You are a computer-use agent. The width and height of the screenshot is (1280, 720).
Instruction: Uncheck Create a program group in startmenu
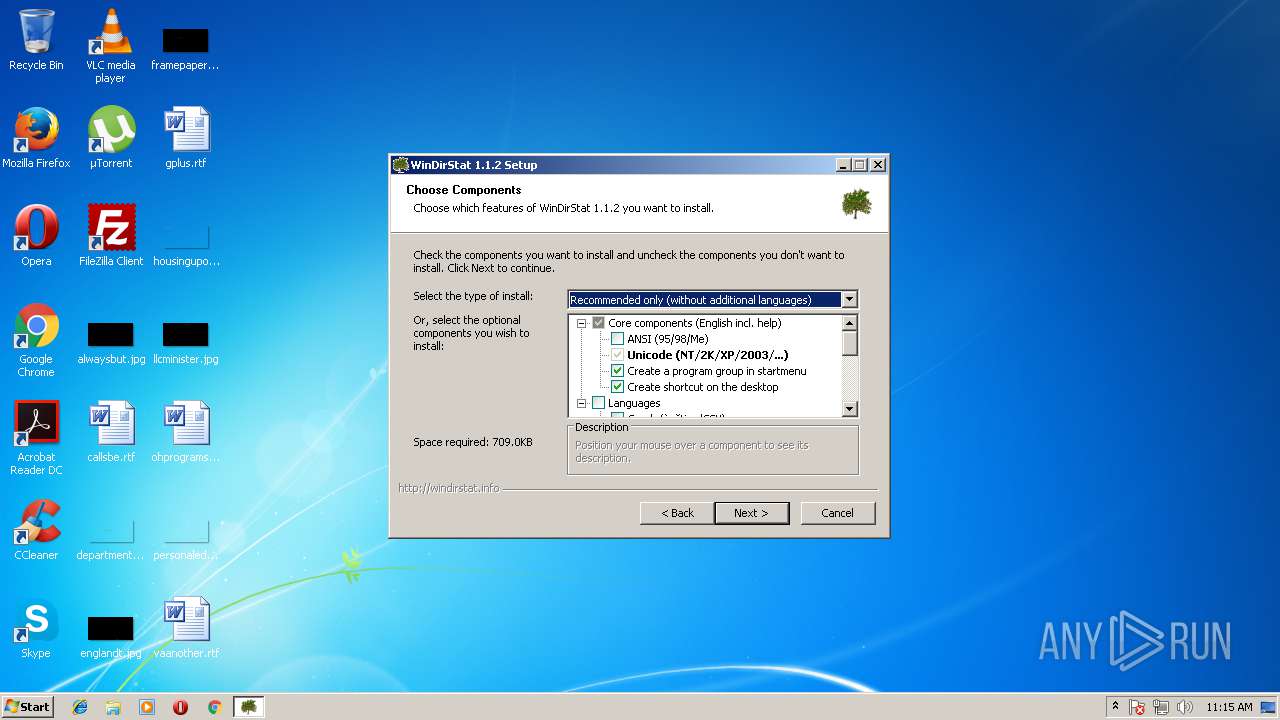(617, 371)
